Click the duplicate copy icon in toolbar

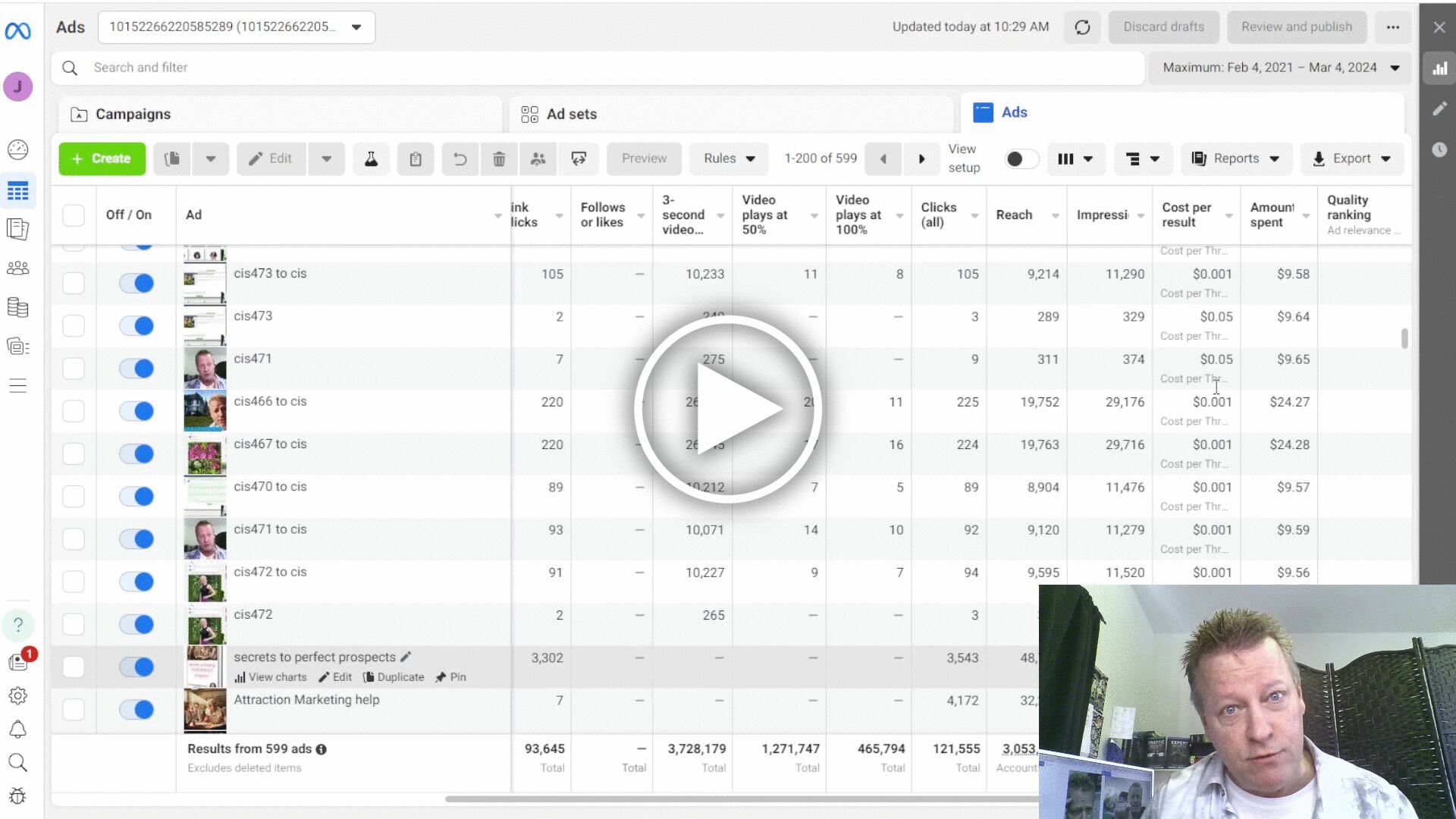[172, 158]
